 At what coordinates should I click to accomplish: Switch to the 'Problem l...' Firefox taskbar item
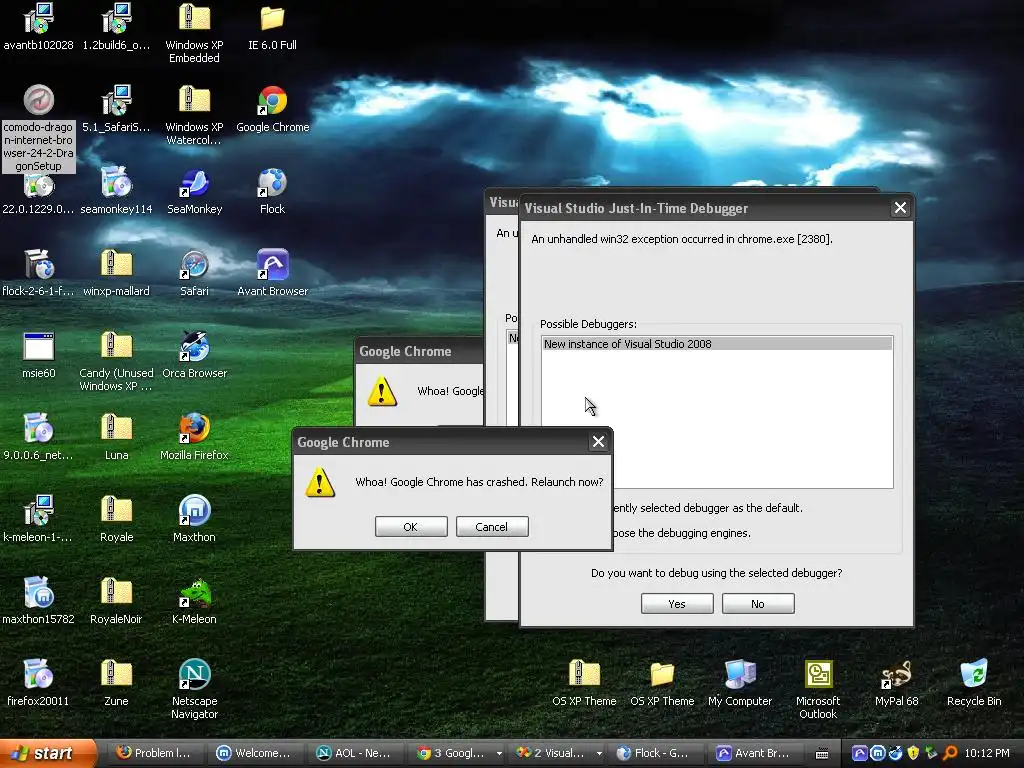point(155,753)
